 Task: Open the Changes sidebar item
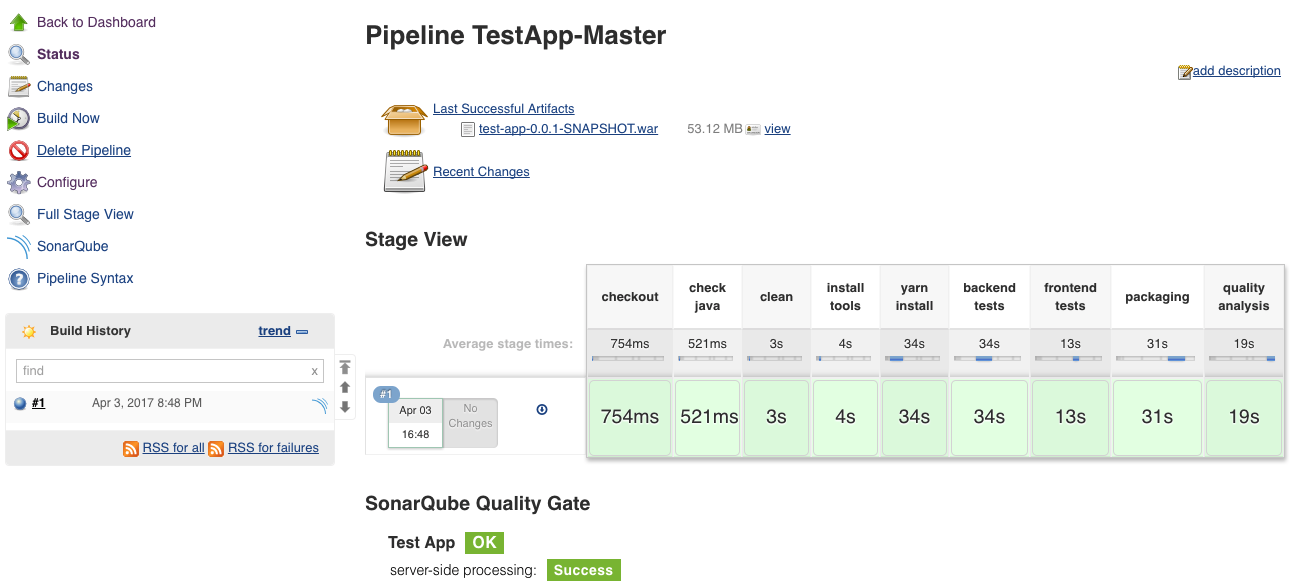[64, 86]
